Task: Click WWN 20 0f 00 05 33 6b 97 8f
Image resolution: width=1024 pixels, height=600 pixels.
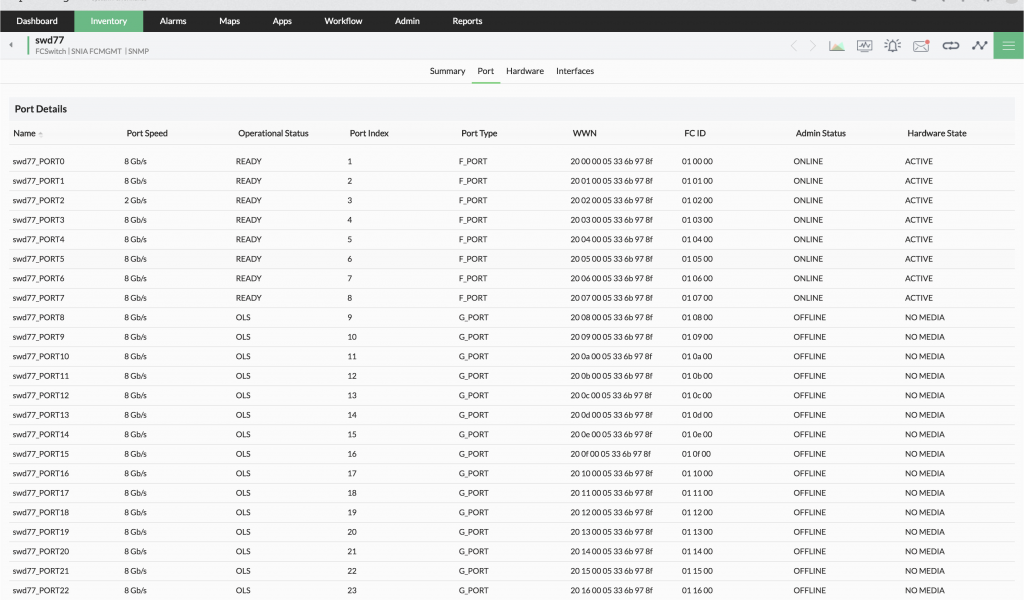Action: pyautogui.click(x=611, y=454)
